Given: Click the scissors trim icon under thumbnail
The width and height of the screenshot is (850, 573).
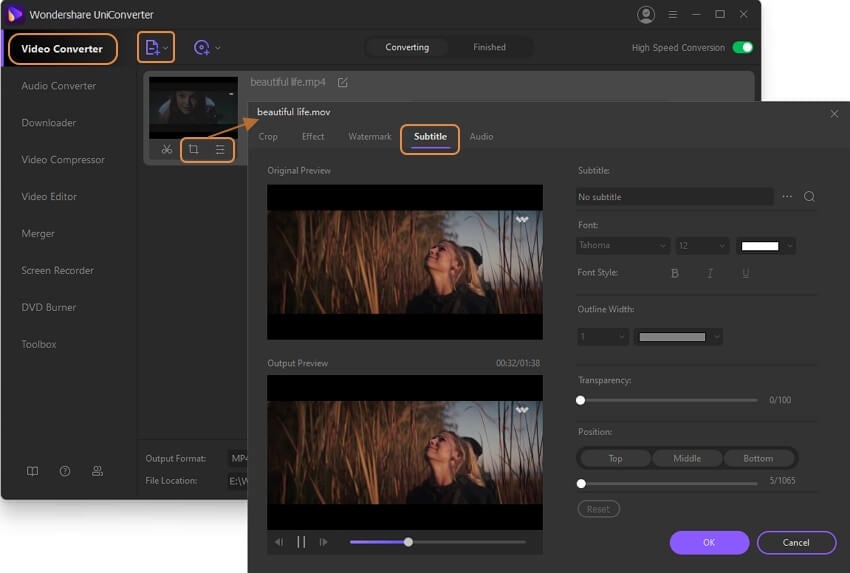Looking at the screenshot, I should tap(167, 150).
